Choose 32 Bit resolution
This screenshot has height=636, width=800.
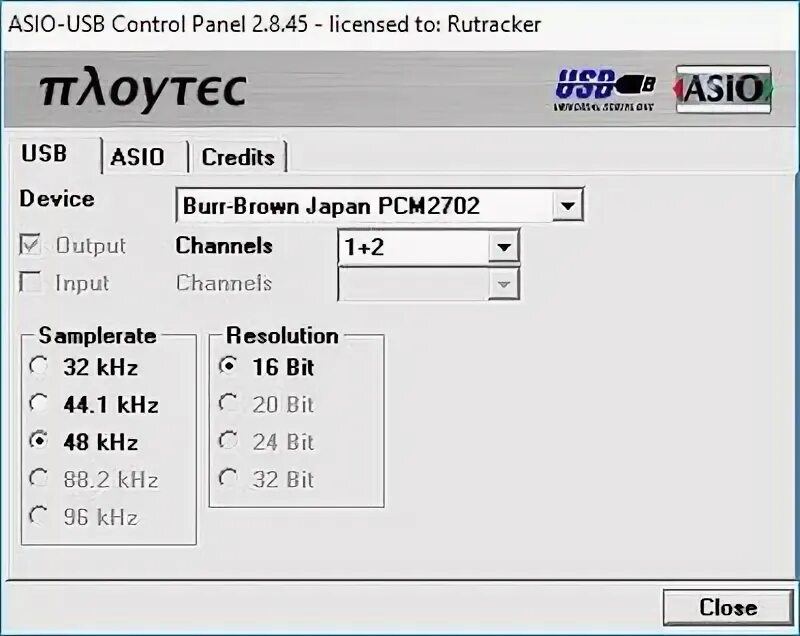click(x=228, y=478)
